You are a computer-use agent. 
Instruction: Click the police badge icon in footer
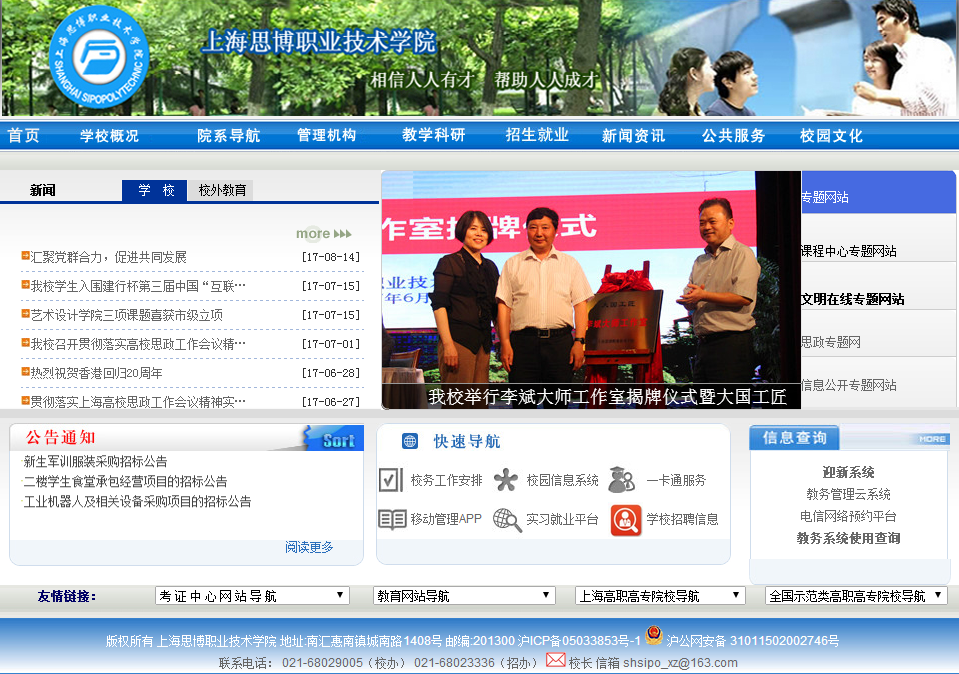[654, 636]
